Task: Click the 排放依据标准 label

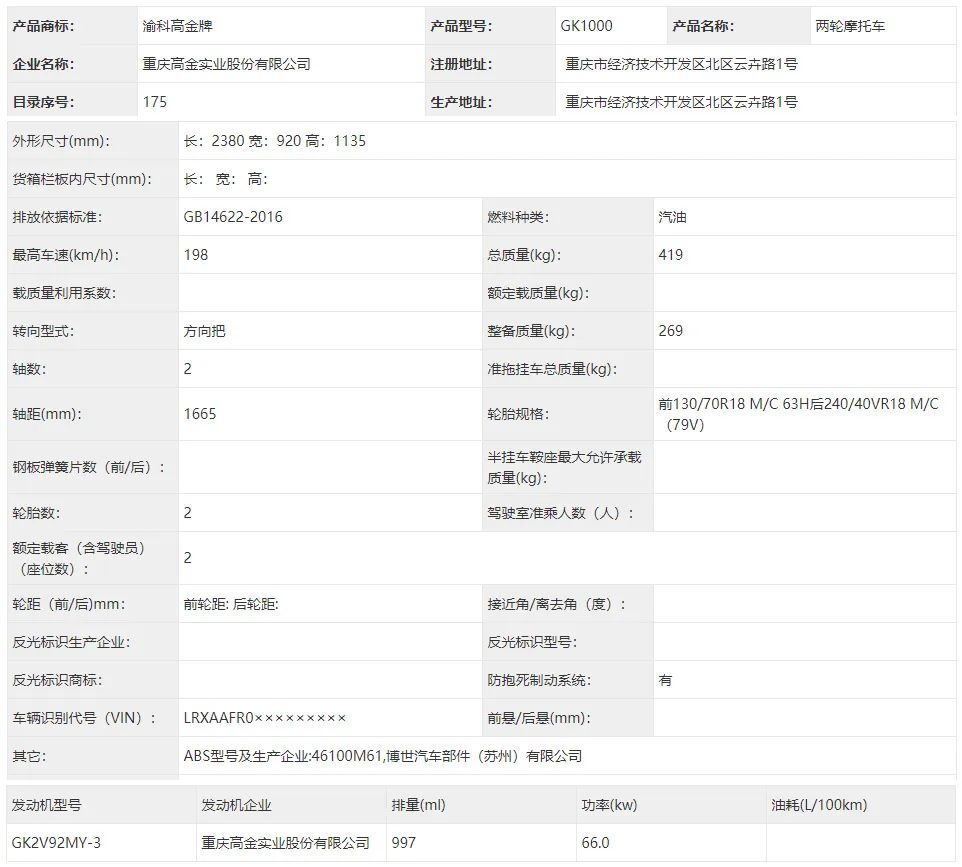Action: 57,217
